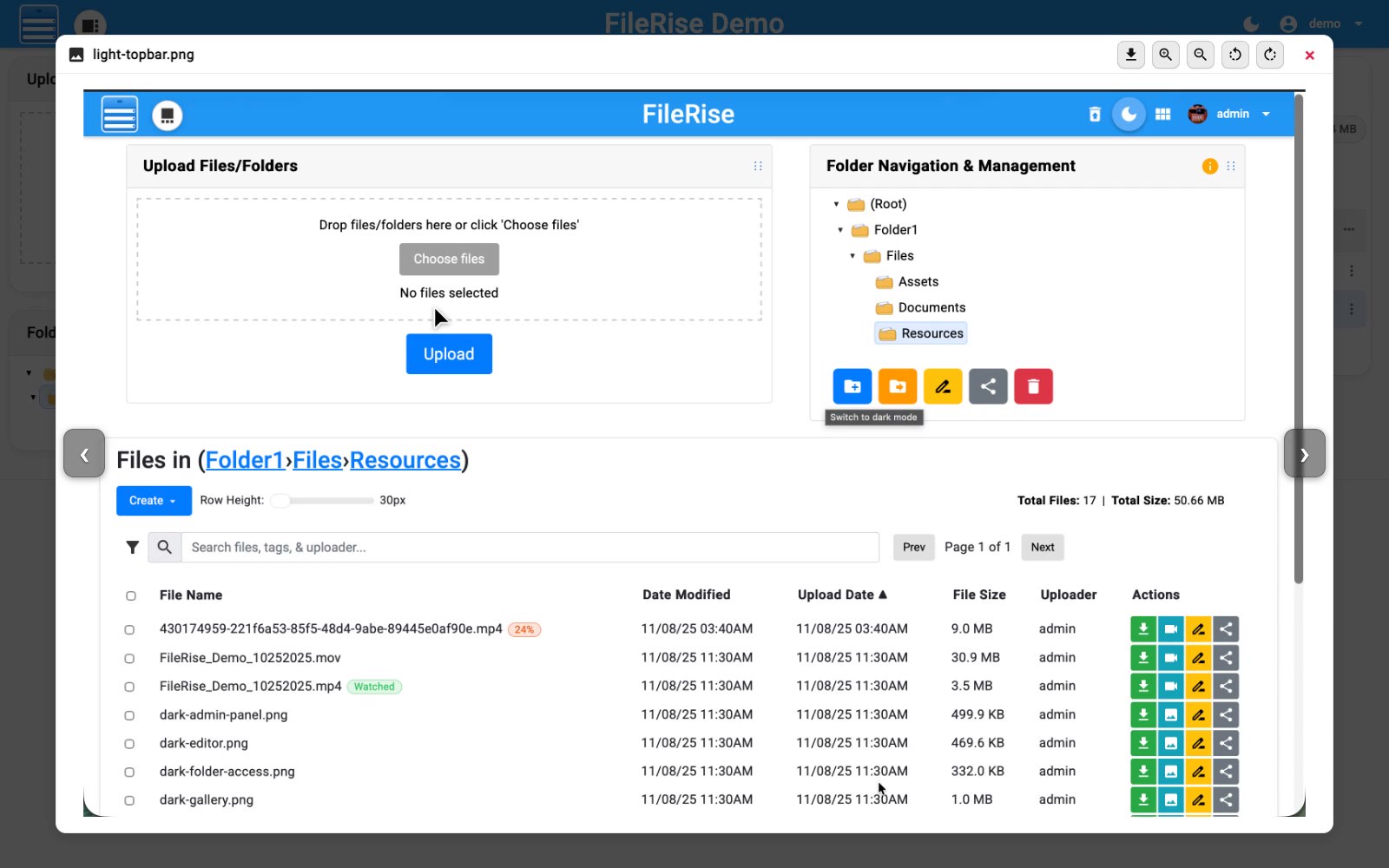
Task: Open the recycle bin icon in blue topbar
Action: [x=1094, y=114]
